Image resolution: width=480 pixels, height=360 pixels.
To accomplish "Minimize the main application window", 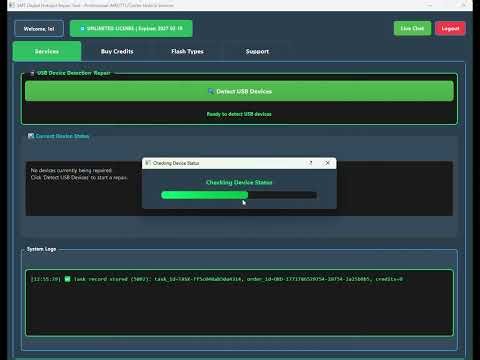I will (430, 5).
